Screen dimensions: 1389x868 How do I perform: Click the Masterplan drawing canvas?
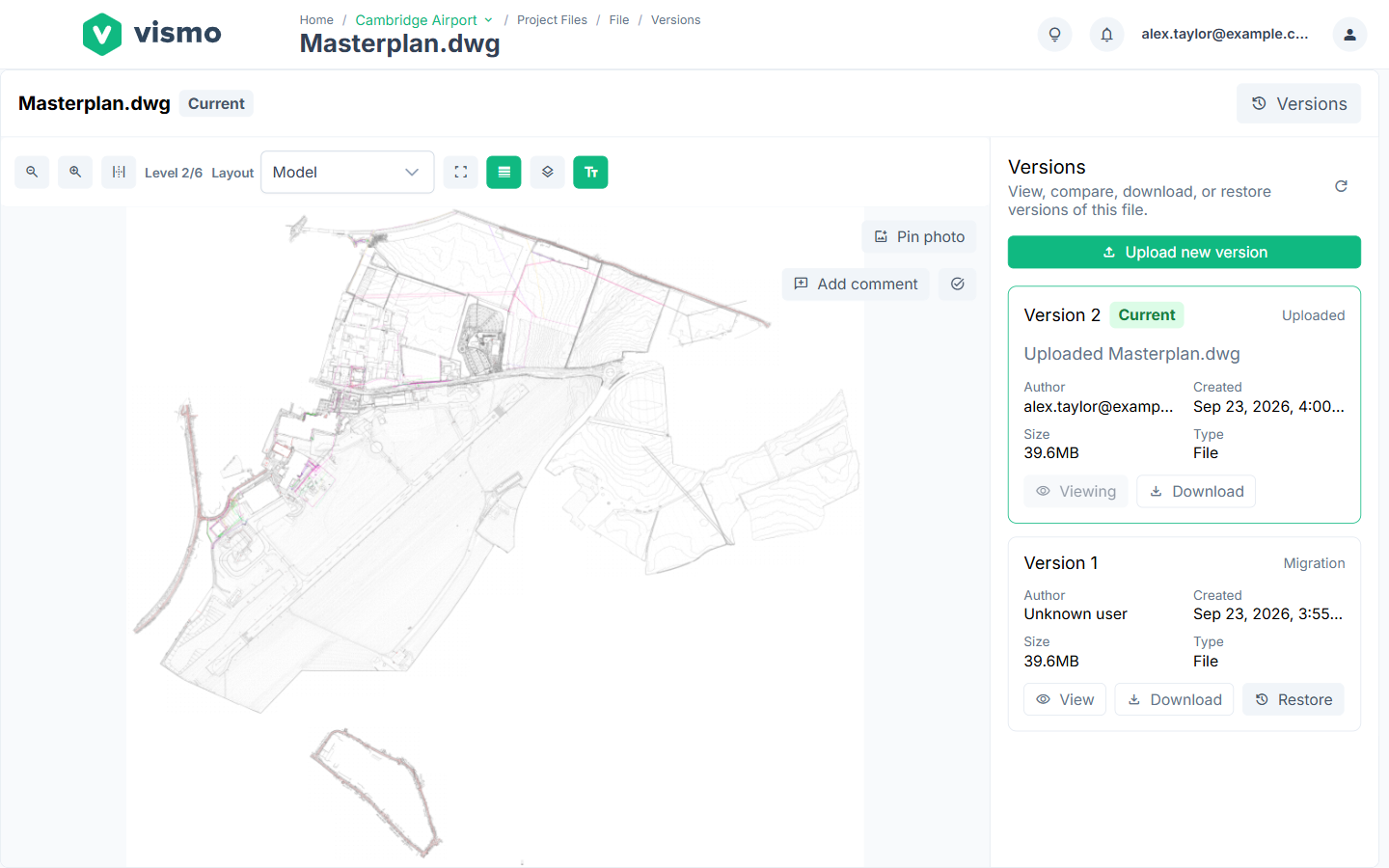(495, 535)
